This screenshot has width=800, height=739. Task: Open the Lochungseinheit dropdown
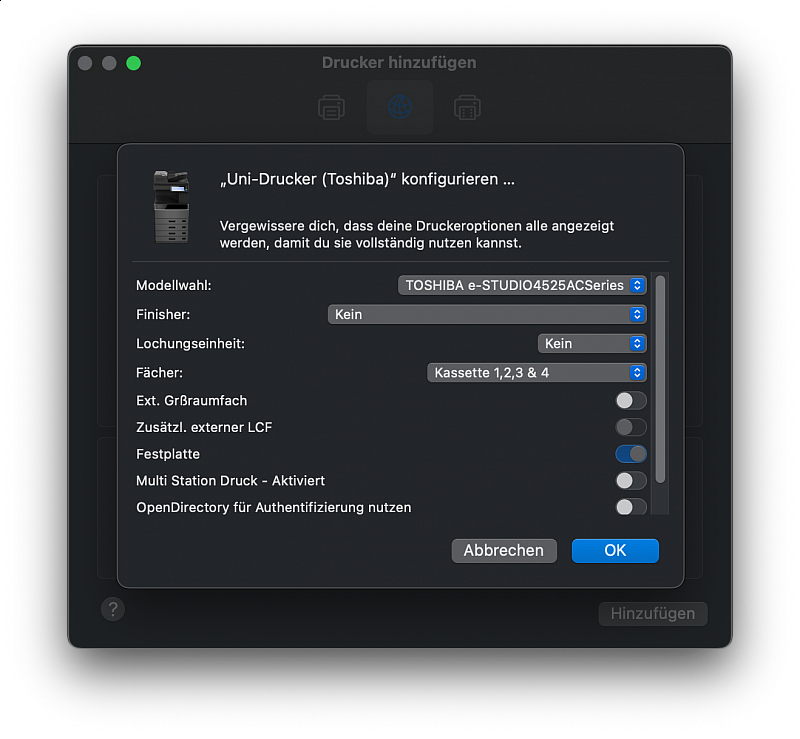pos(592,343)
